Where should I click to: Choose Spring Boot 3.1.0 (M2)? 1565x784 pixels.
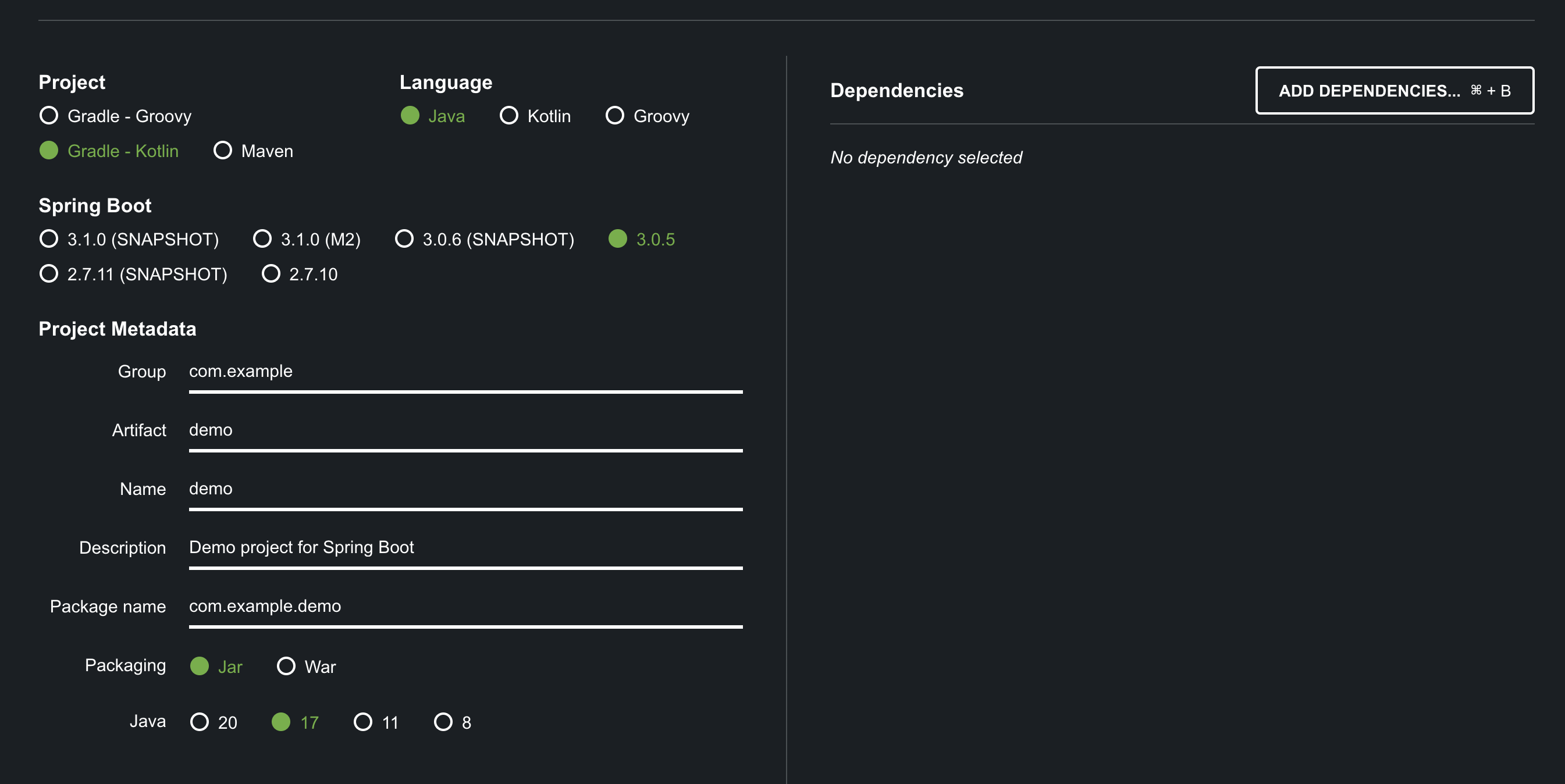pos(262,238)
